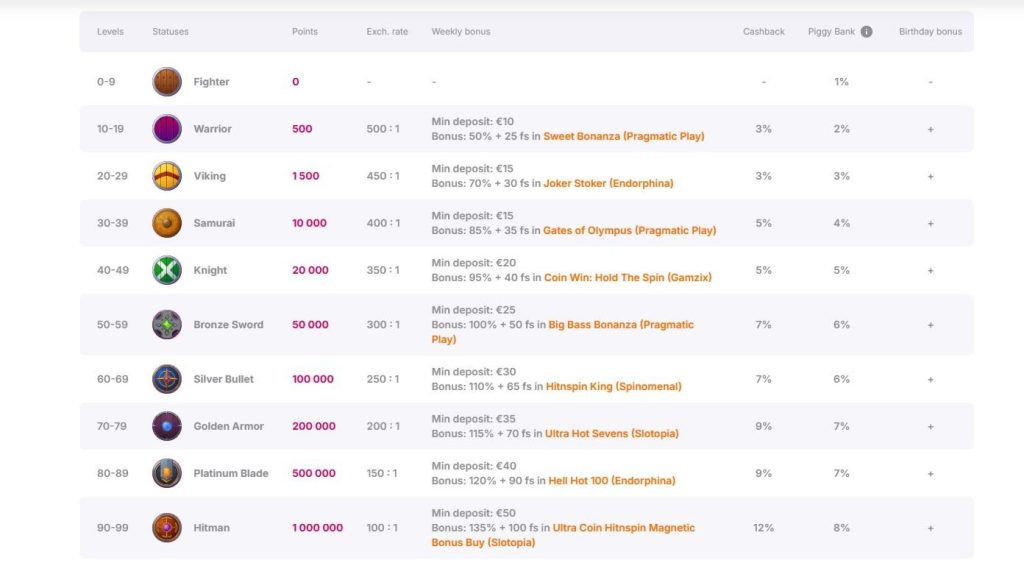Viewport: 1024px width, 577px height.
Task: Click Hitman row birthday bonus plus
Action: (x=930, y=528)
